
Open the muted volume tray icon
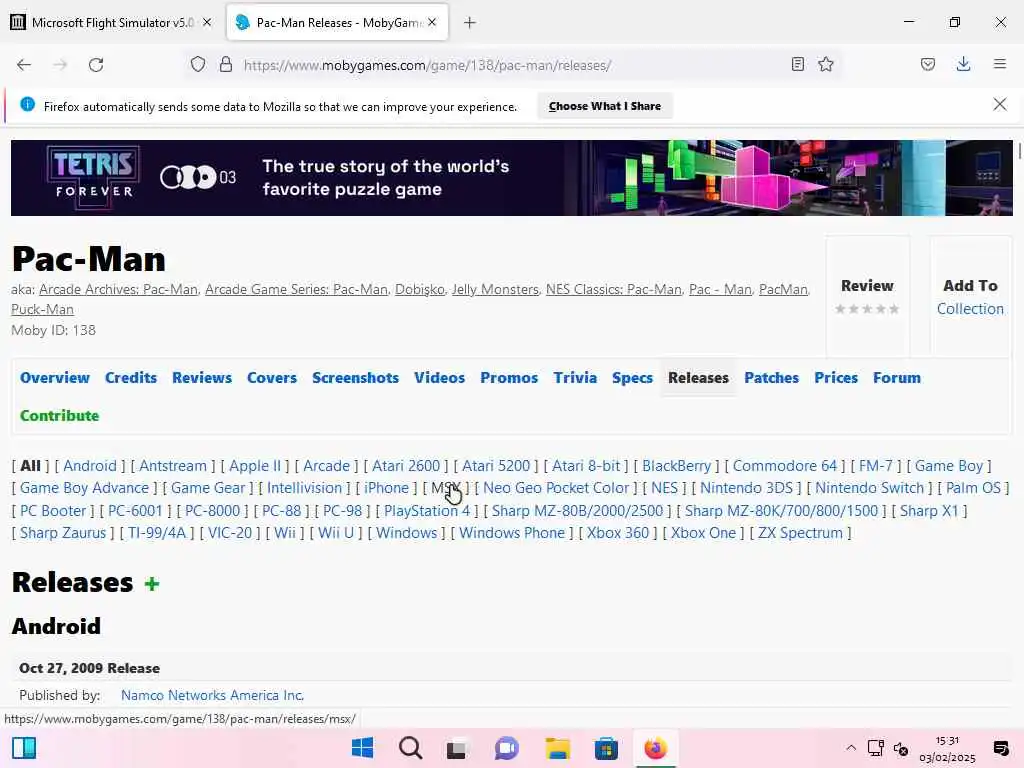coord(901,748)
